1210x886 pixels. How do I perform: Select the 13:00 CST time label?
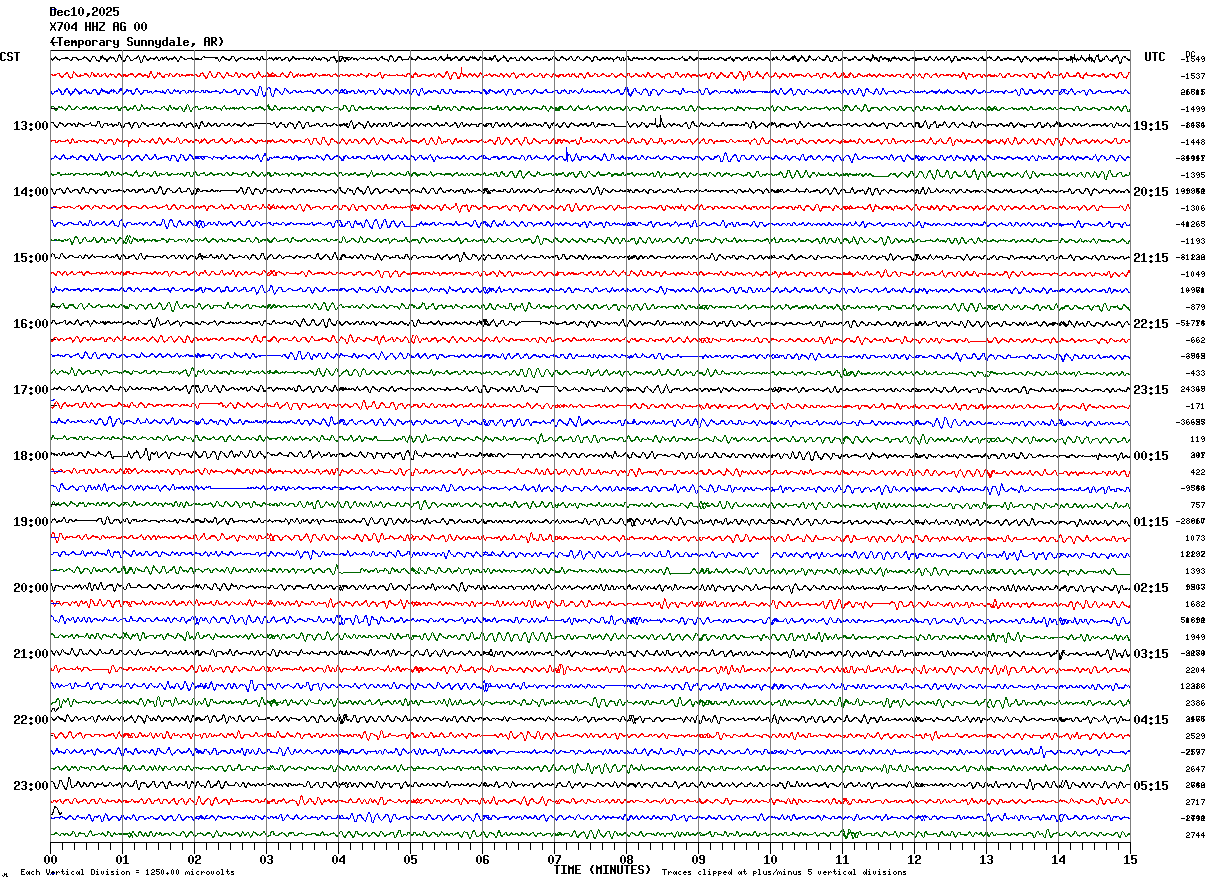point(30,126)
